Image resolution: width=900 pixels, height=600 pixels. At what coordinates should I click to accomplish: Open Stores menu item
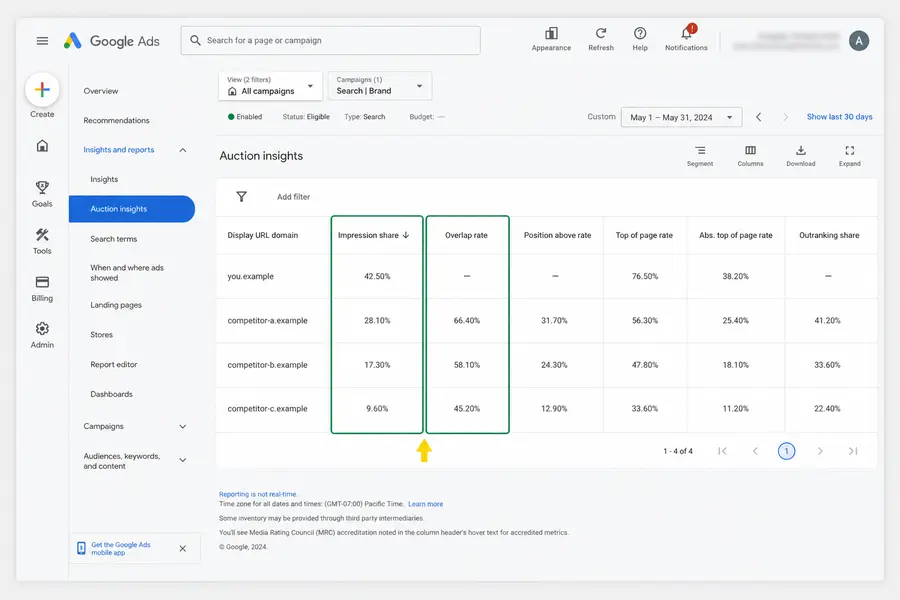[x=102, y=335]
